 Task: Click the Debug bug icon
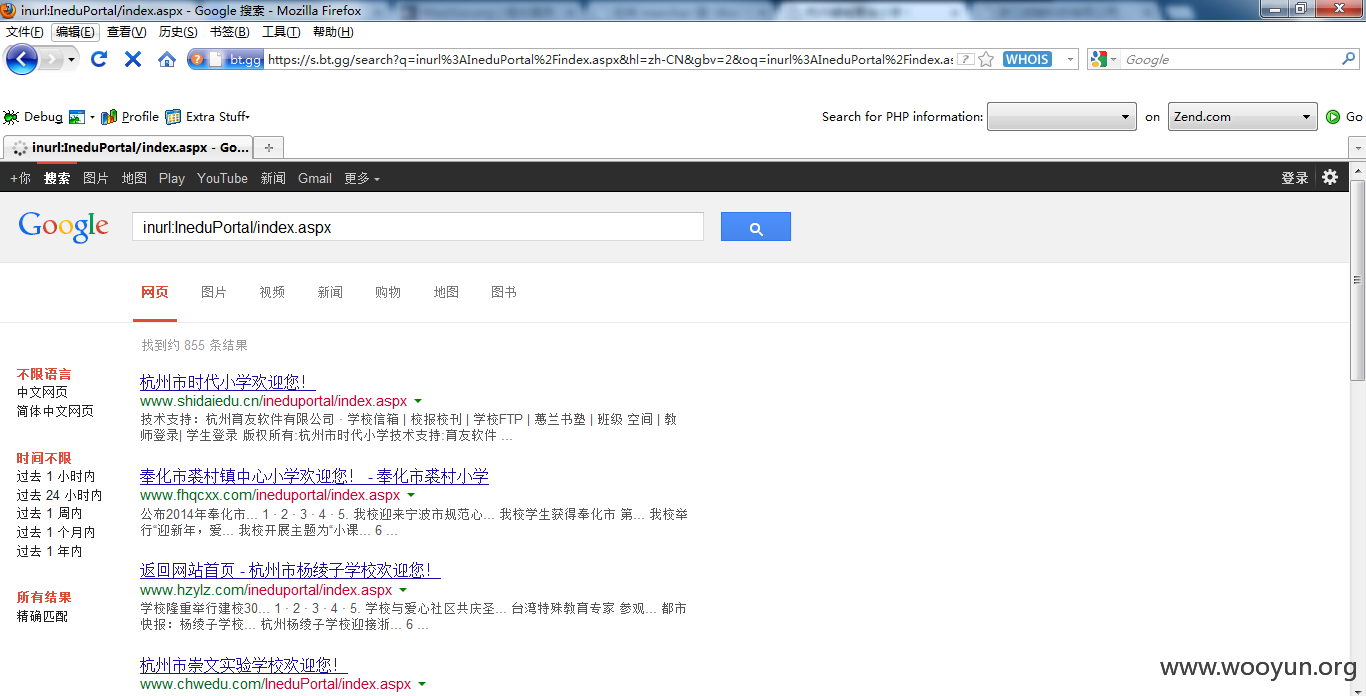click(x=11, y=117)
